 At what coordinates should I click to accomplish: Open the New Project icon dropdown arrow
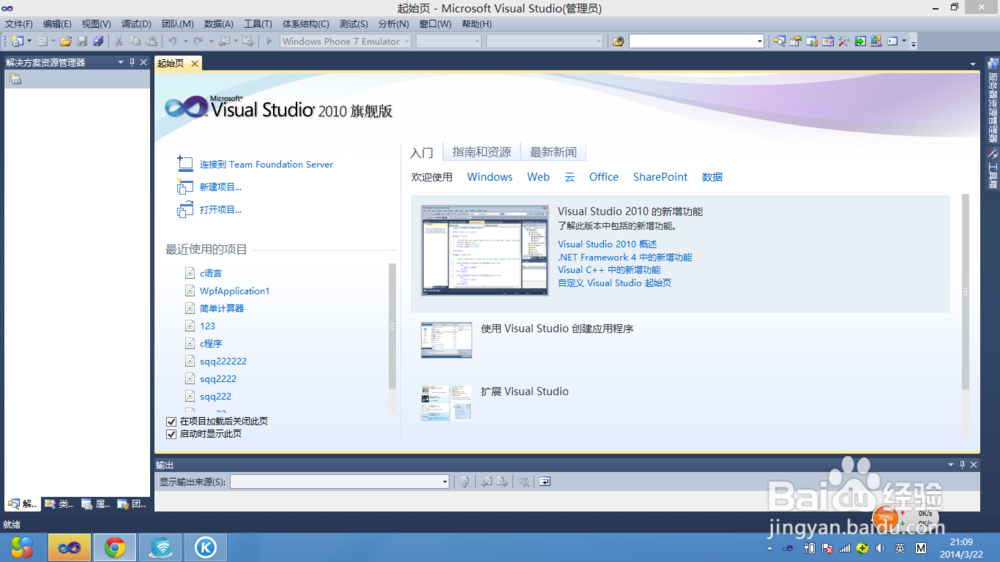coord(29,41)
